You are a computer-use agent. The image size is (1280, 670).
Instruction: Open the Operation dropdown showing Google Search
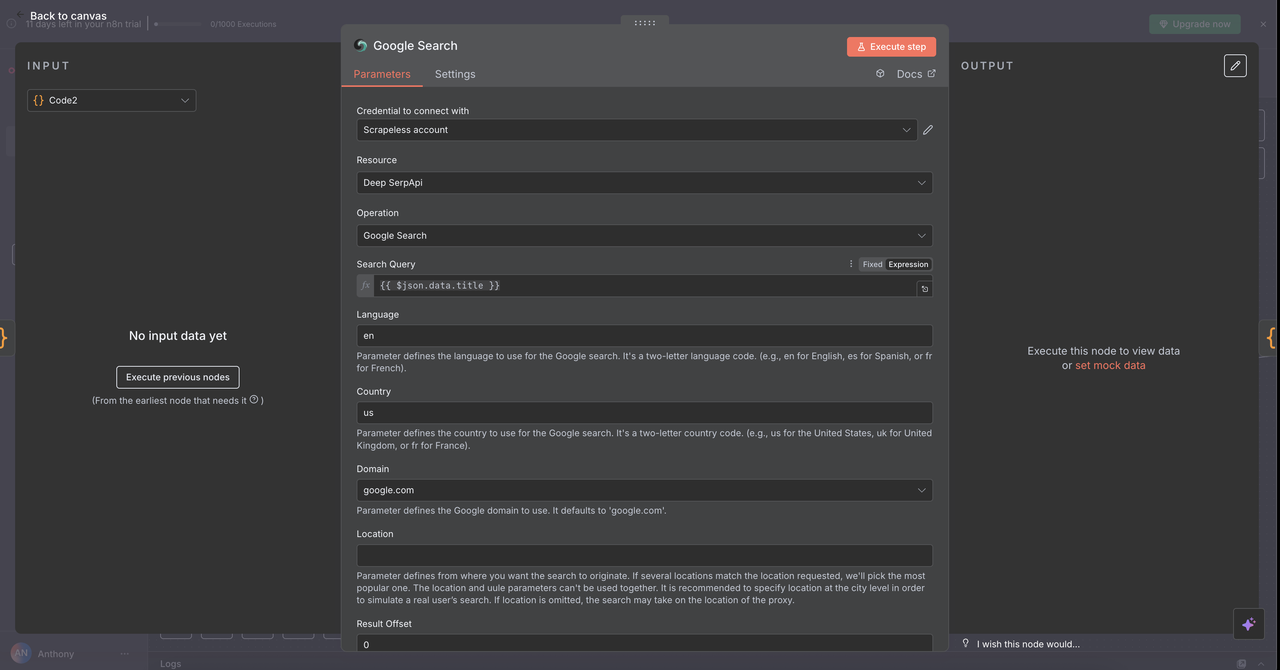[645, 236]
